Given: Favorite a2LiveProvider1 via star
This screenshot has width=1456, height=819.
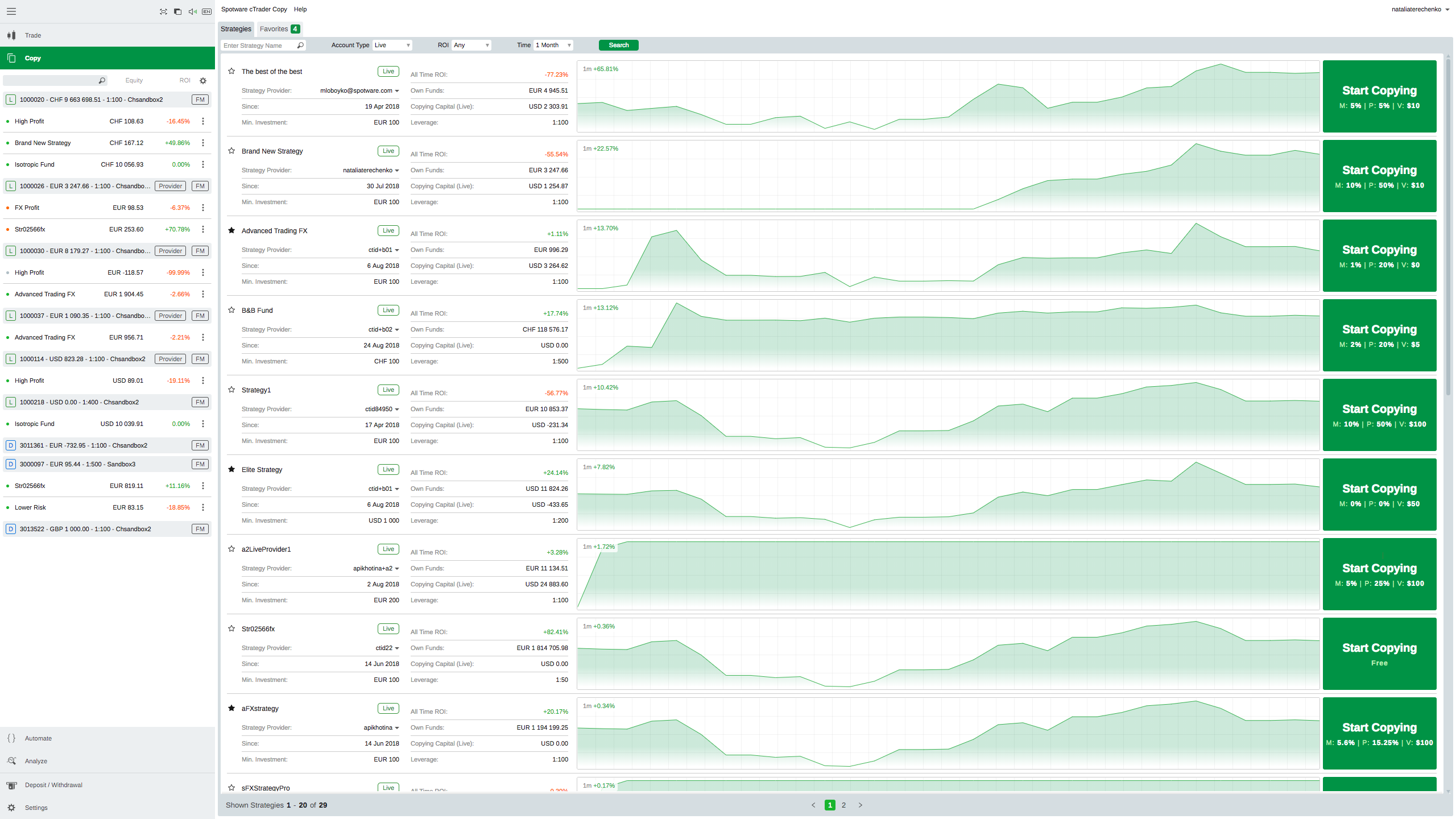Looking at the screenshot, I should [x=231, y=549].
